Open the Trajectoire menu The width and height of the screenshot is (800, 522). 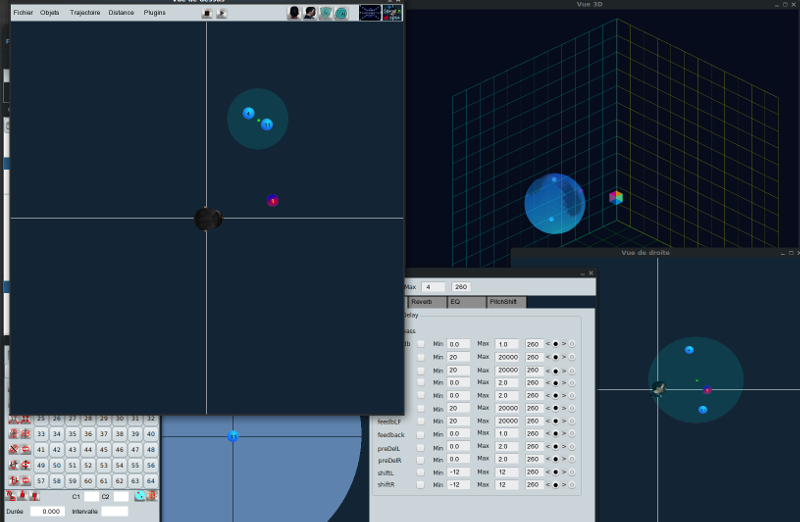(x=85, y=13)
